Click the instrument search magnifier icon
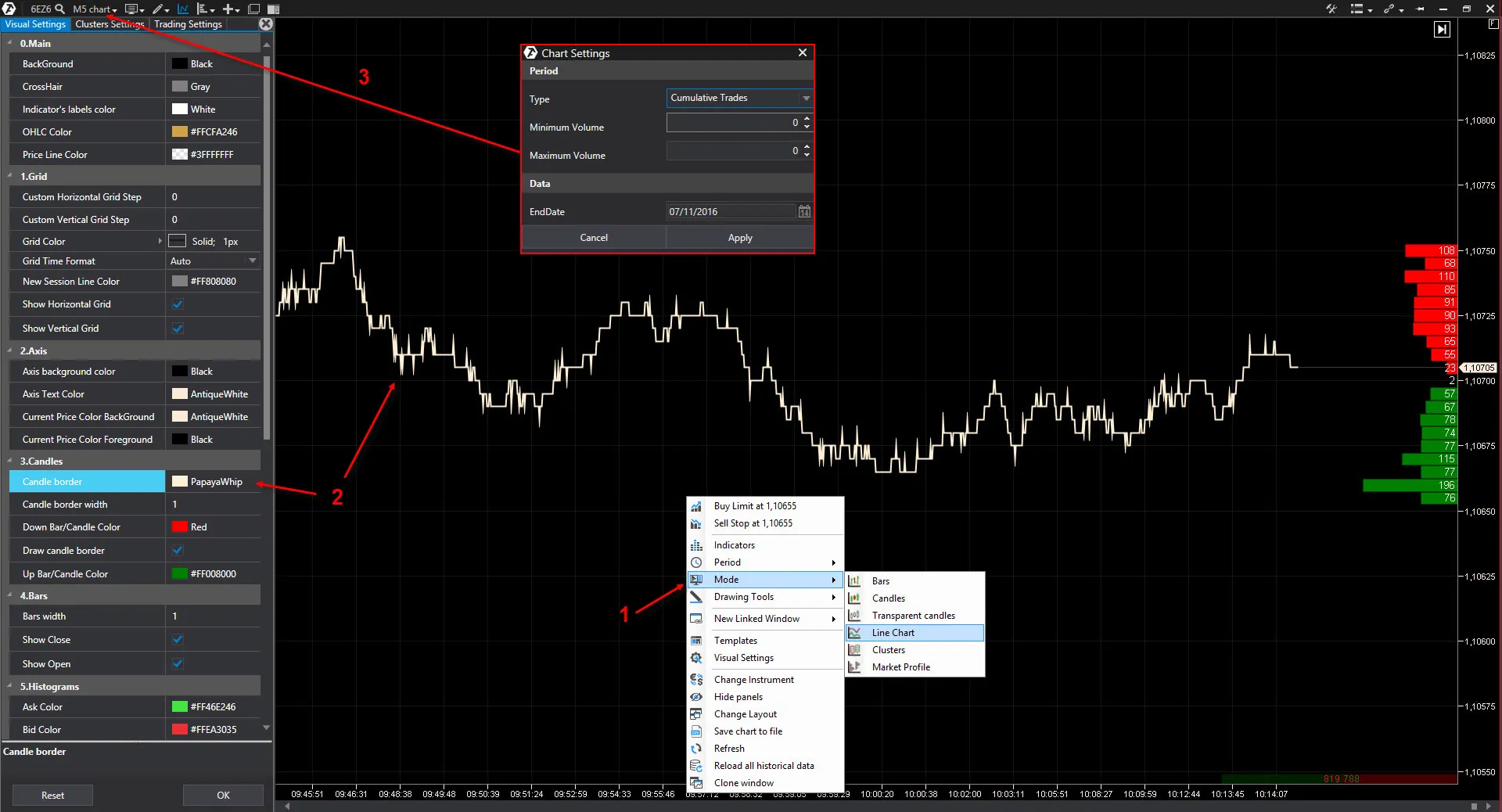 point(59,9)
